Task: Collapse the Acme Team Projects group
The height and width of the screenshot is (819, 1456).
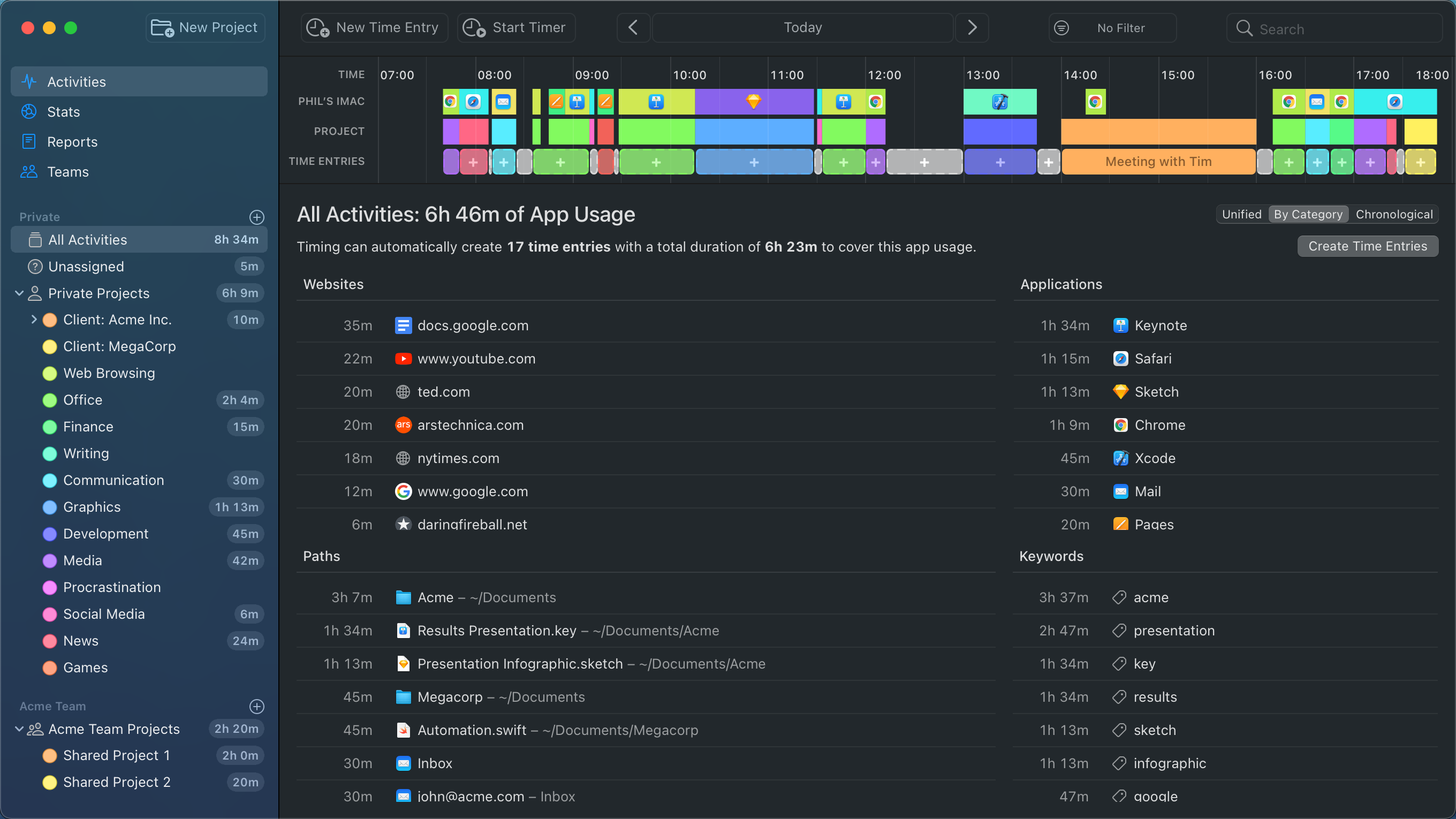Action: coord(19,729)
